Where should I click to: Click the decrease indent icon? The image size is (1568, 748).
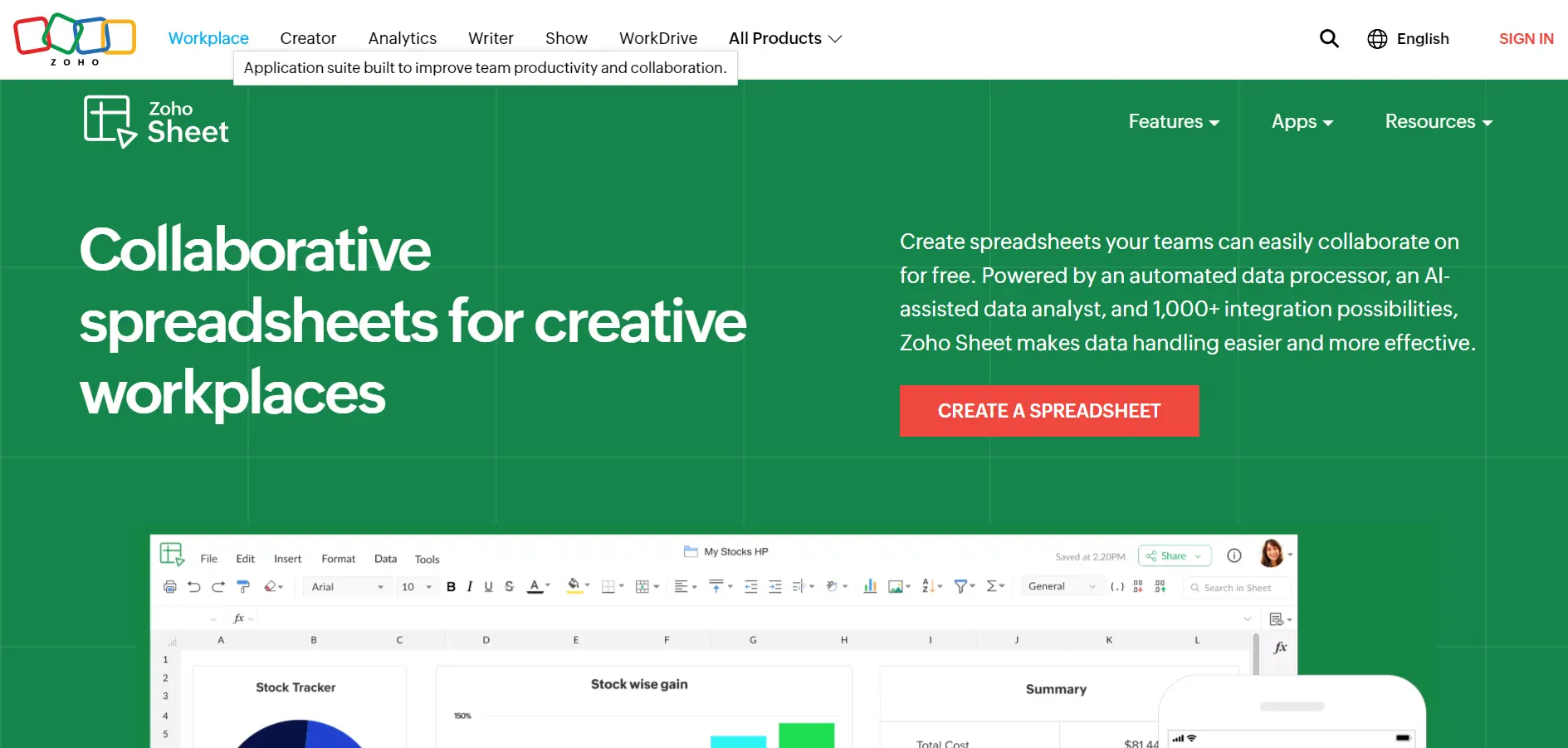tap(751, 587)
